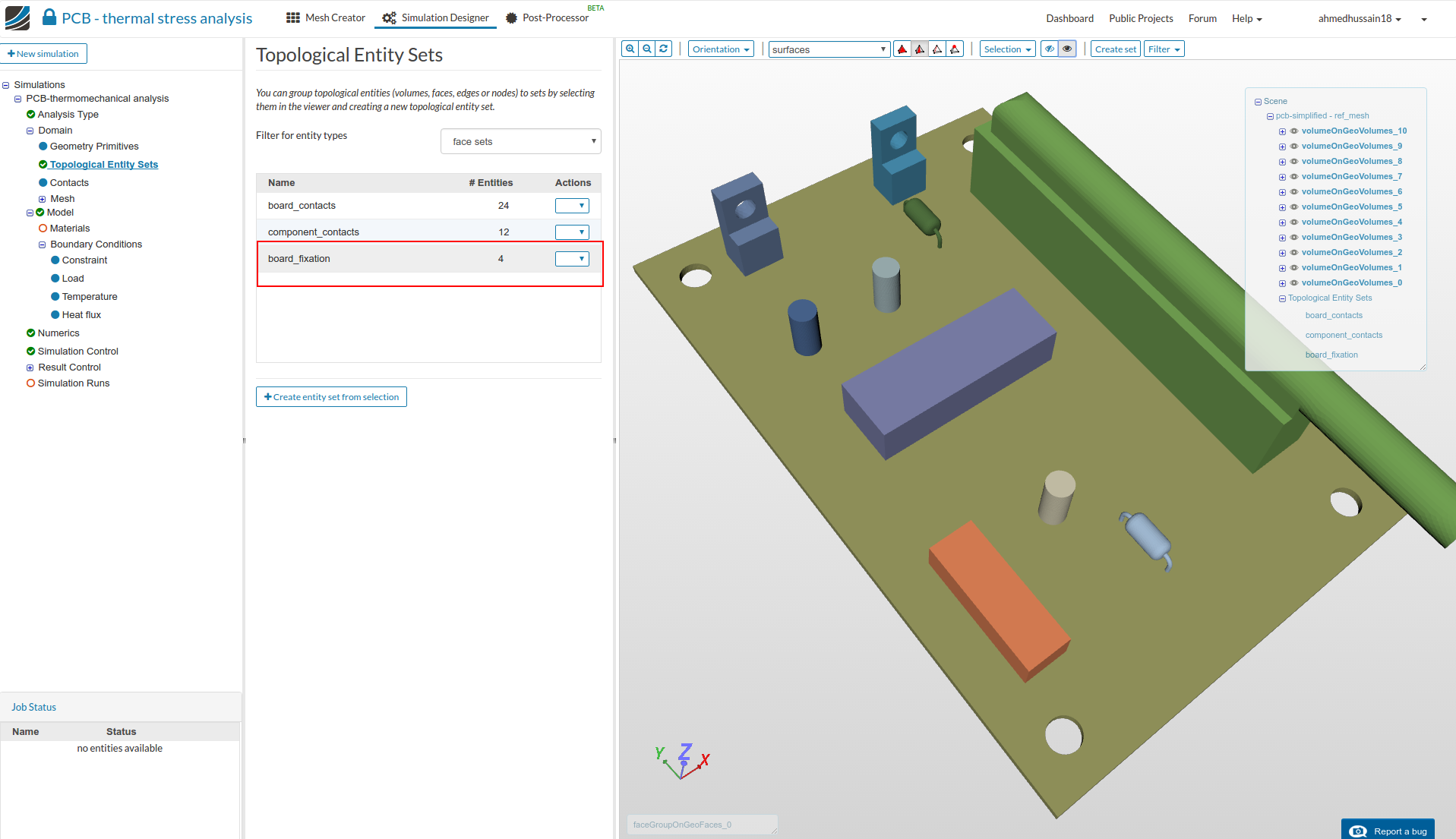The image size is (1456, 839).
Task: Click Create entity set from selection
Action: click(x=331, y=397)
